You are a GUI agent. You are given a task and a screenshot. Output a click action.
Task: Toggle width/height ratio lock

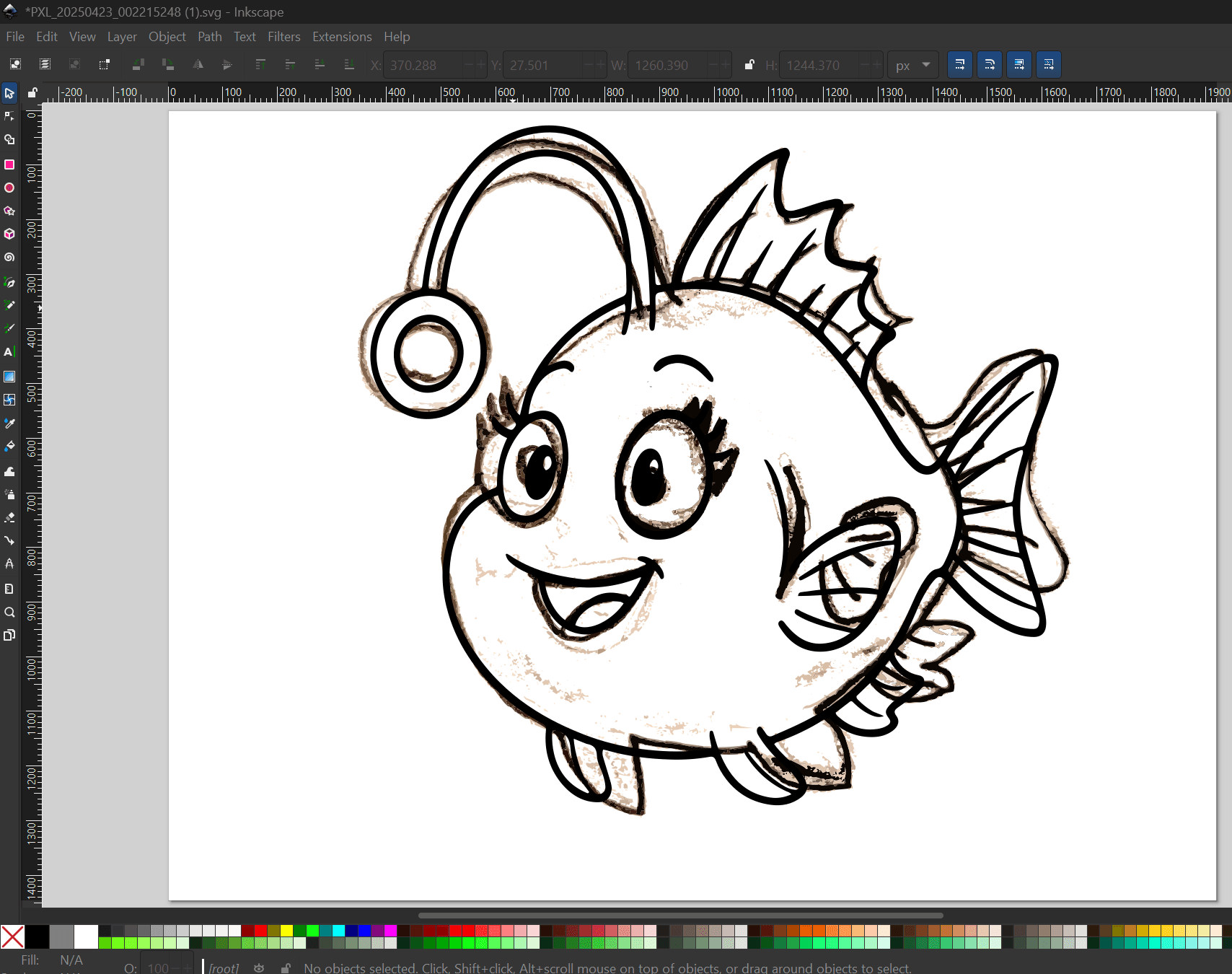coord(749,65)
